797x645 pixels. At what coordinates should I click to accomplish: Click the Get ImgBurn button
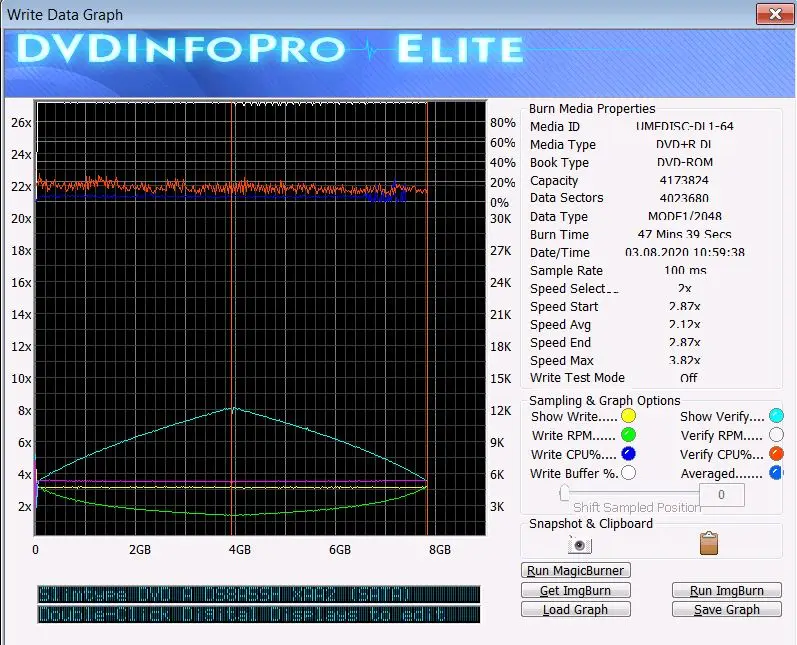[575, 590]
